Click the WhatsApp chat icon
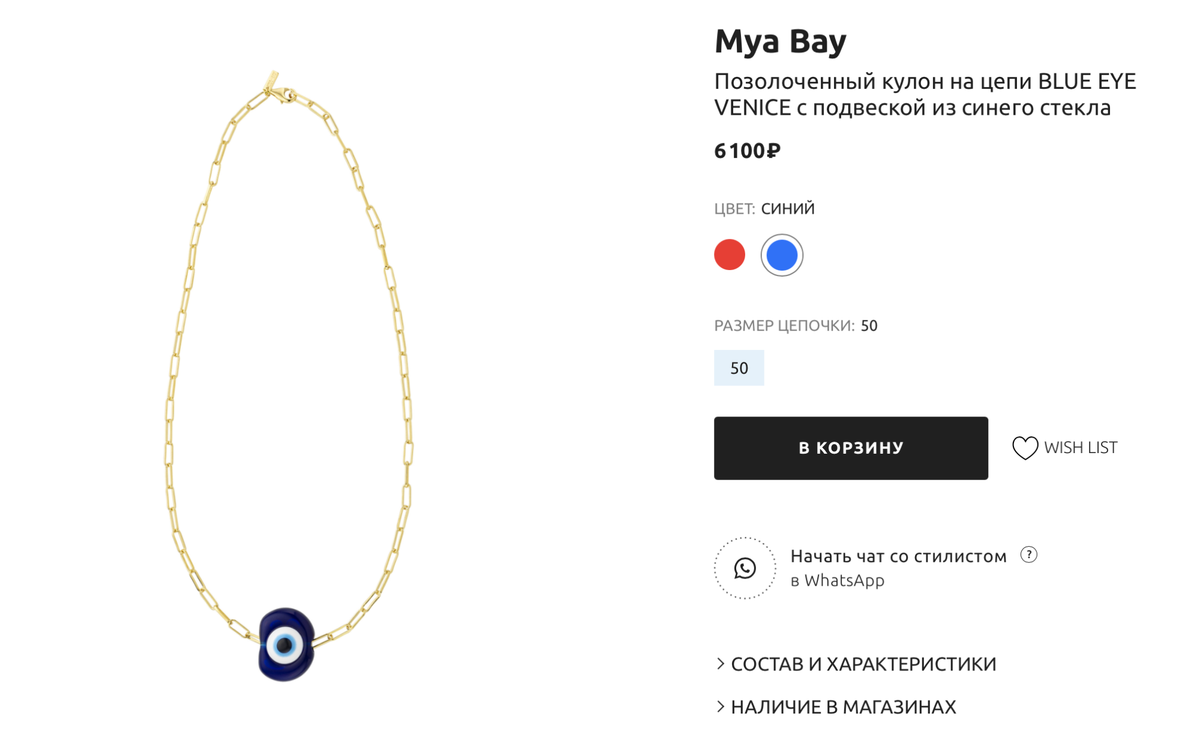The image size is (1200, 749). coord(745,568)
